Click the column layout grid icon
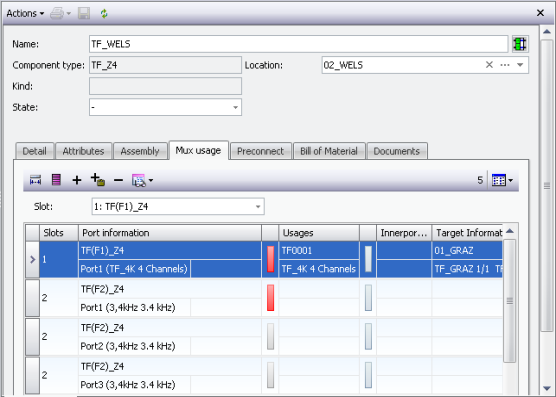 click(x=499, y=180)
